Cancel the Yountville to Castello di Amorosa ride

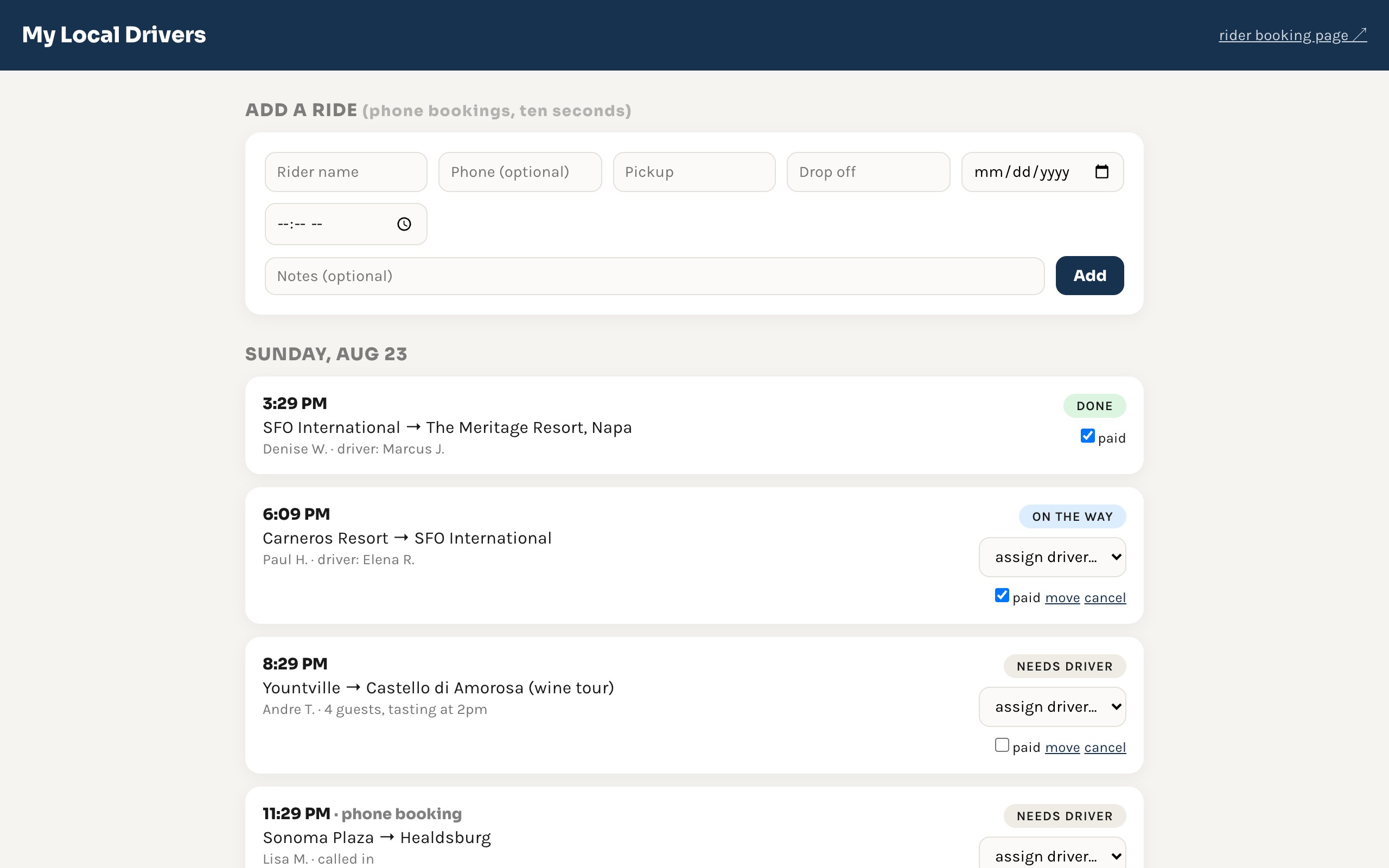(1105, 748)
